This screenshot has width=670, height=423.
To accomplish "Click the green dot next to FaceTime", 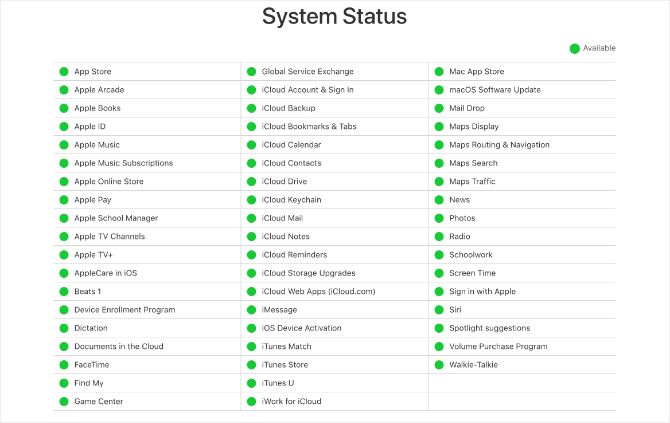I will 63,365.
